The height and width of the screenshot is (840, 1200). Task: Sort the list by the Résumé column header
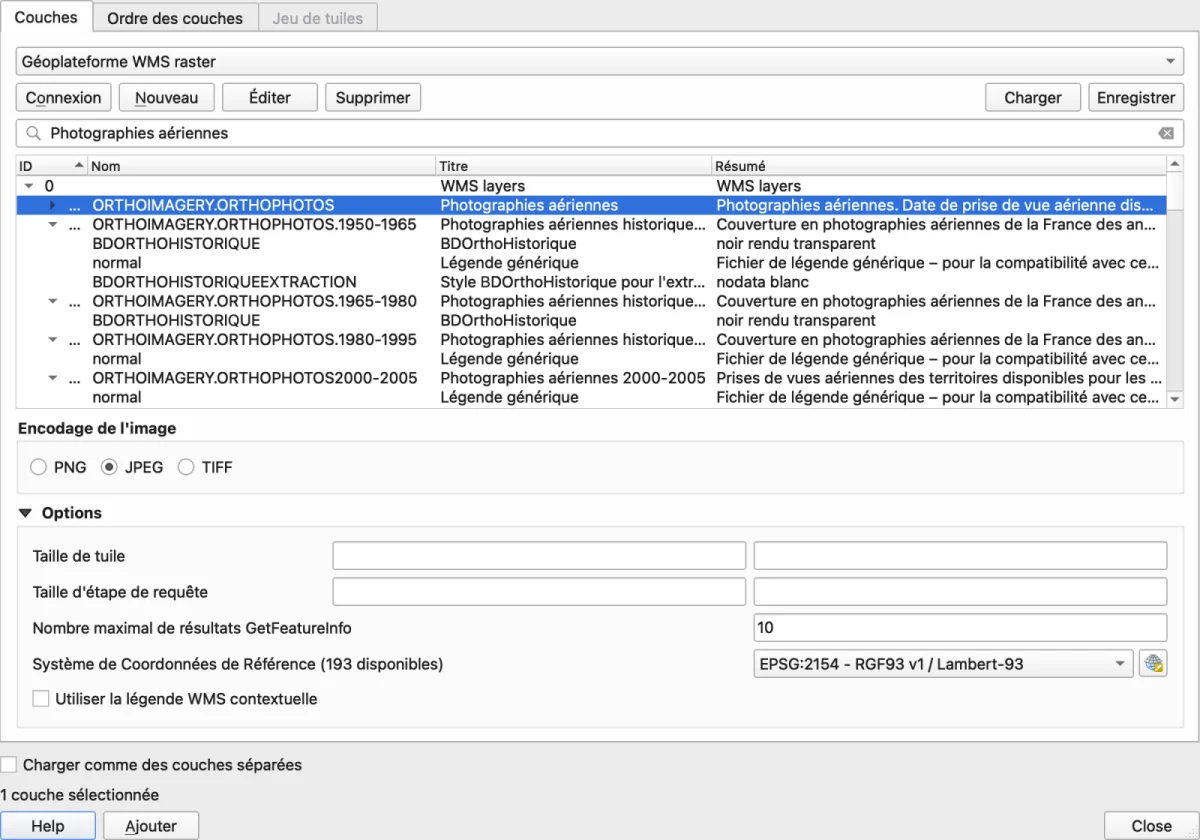pyautogui.click(x=938, y=166)
